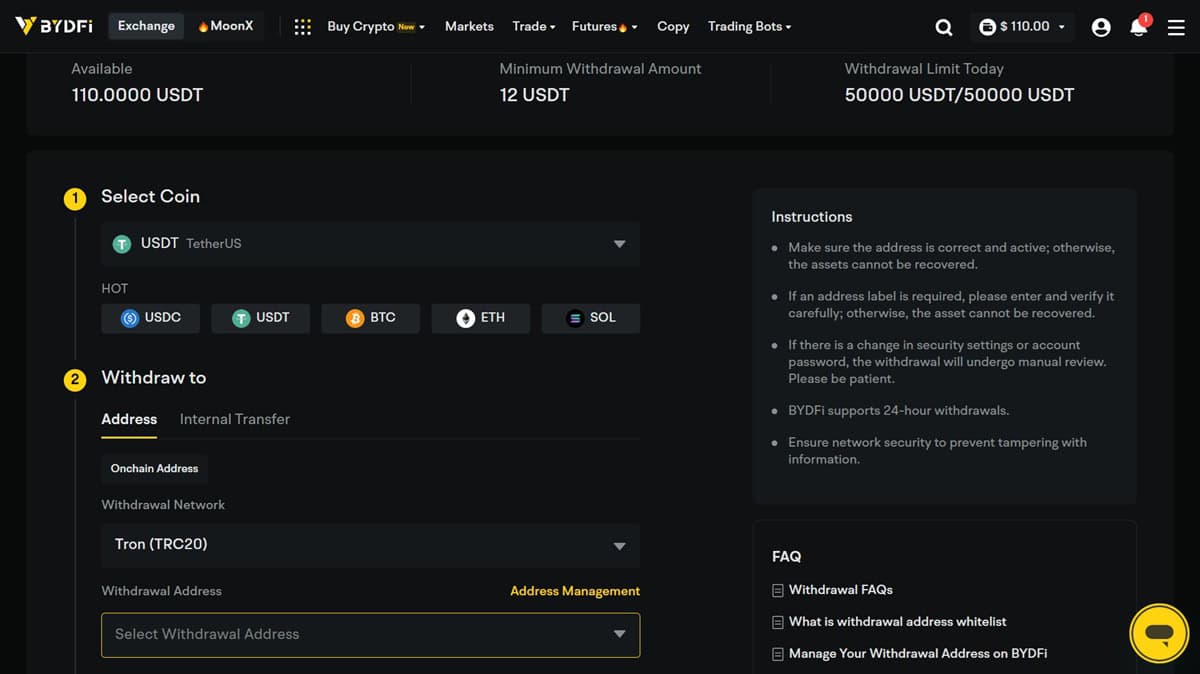This screenshot has height=674, width=1200.
Task: Open What is withdrawal address whitelist
Action: [x=898, y=622]
